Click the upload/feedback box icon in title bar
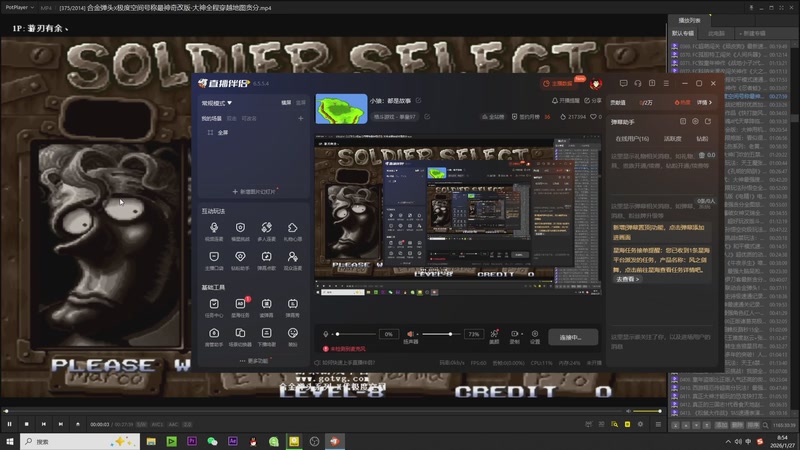The image size is (800, 450). coord(652,83)
